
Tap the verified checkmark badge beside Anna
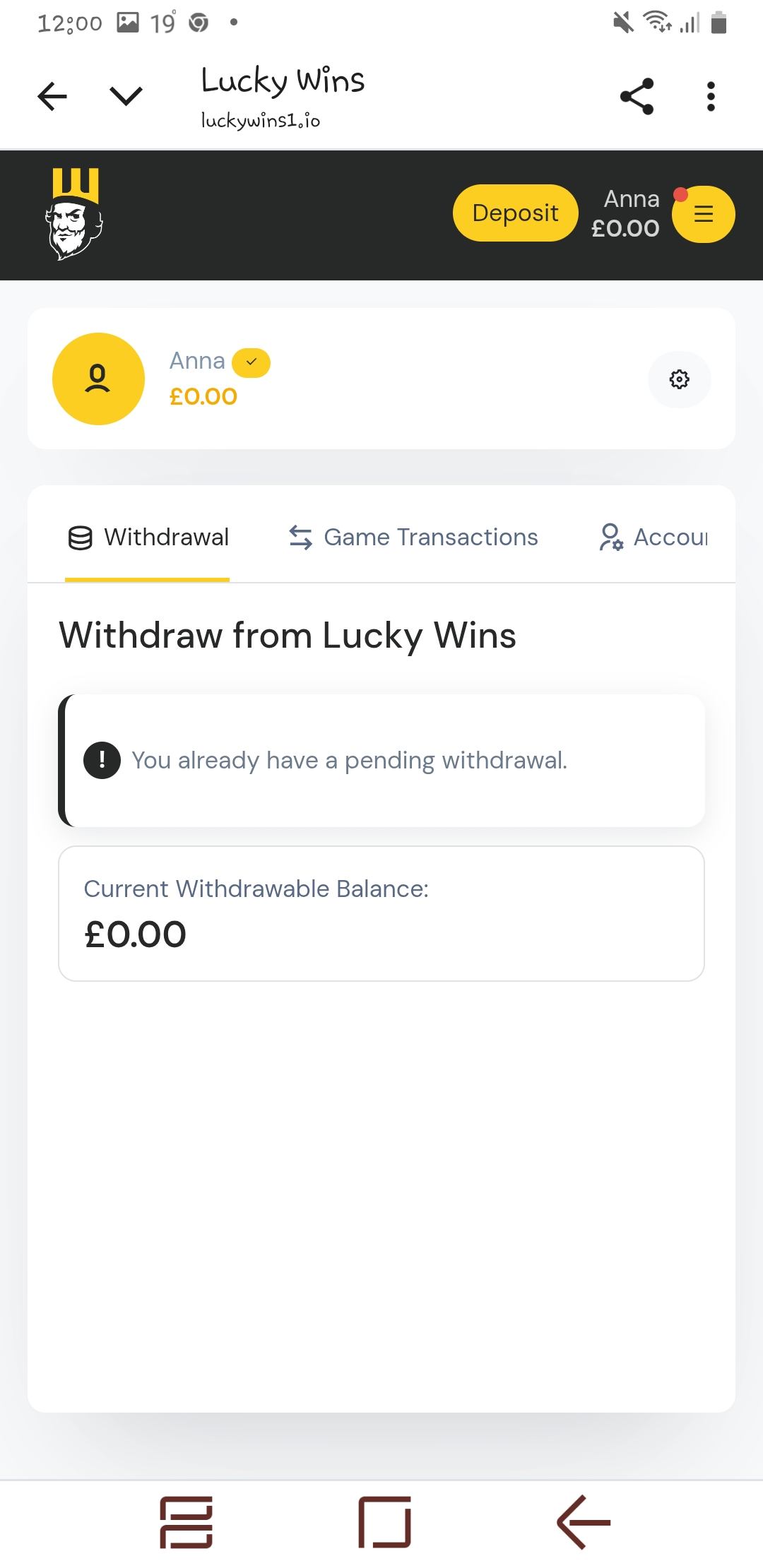pos(251,362)
